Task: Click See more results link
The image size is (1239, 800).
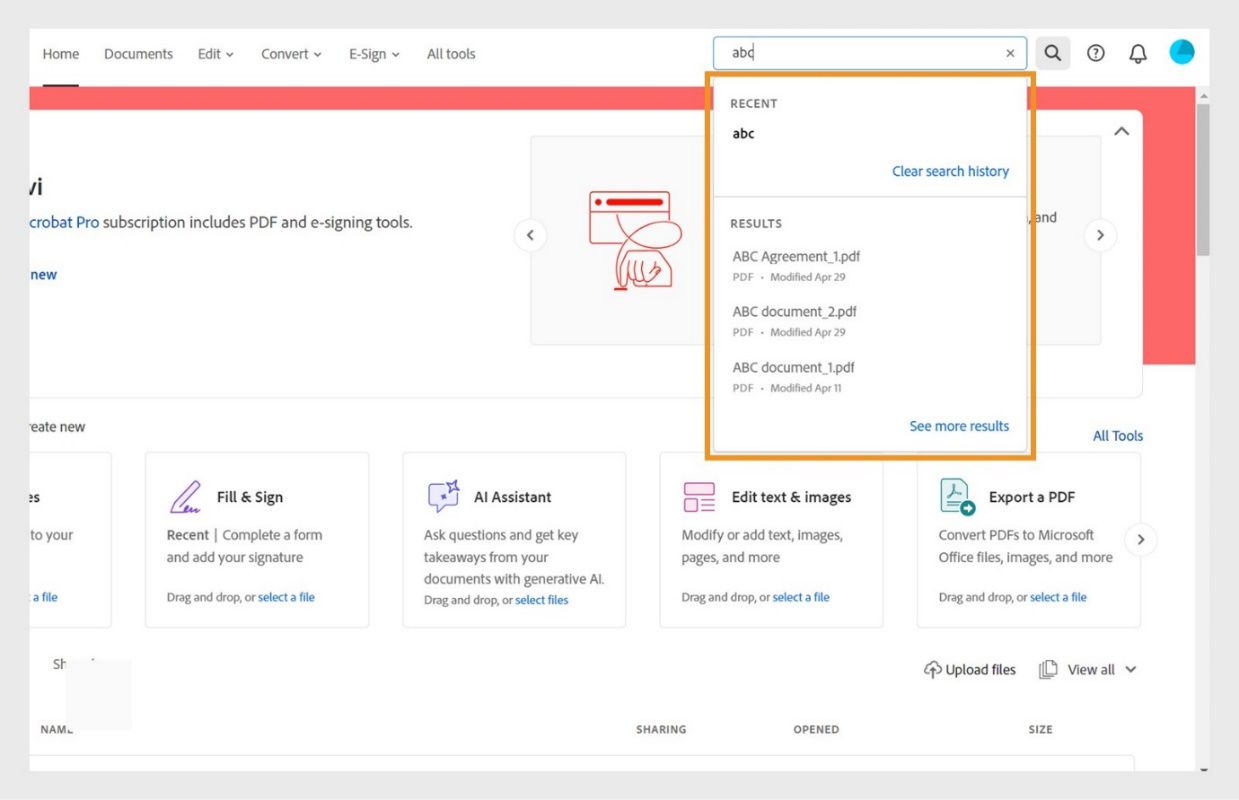Action: 959,426
